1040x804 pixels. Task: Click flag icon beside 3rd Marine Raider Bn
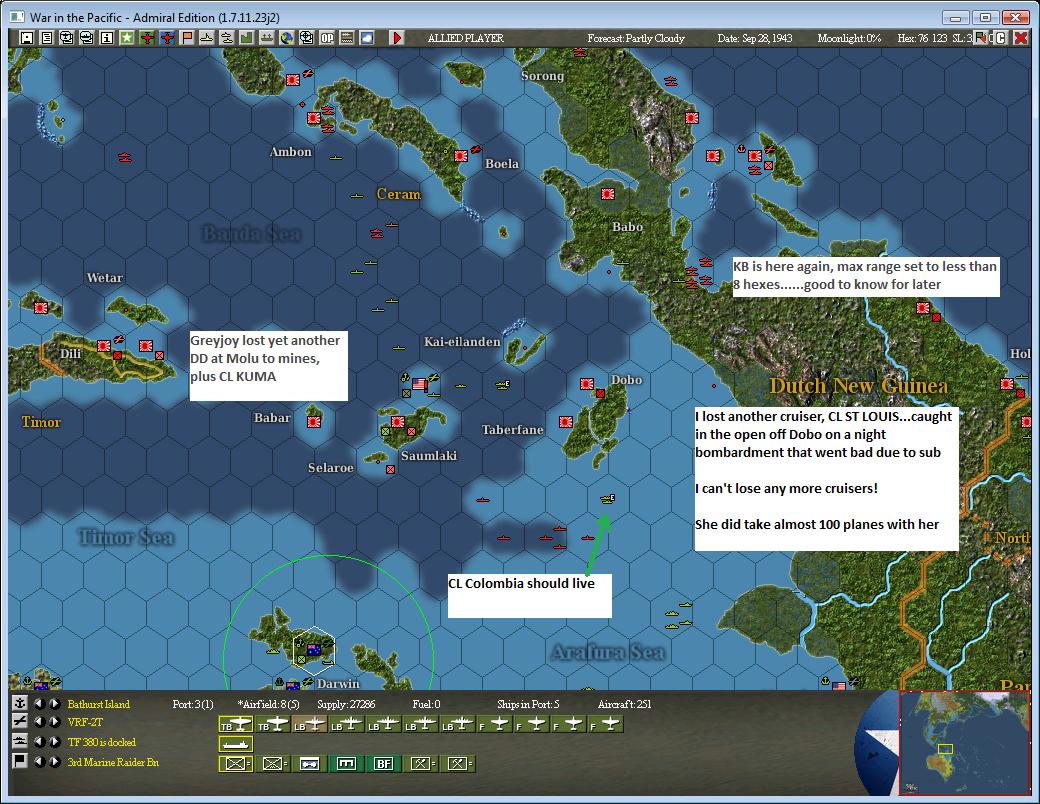[x=20, y=760]
